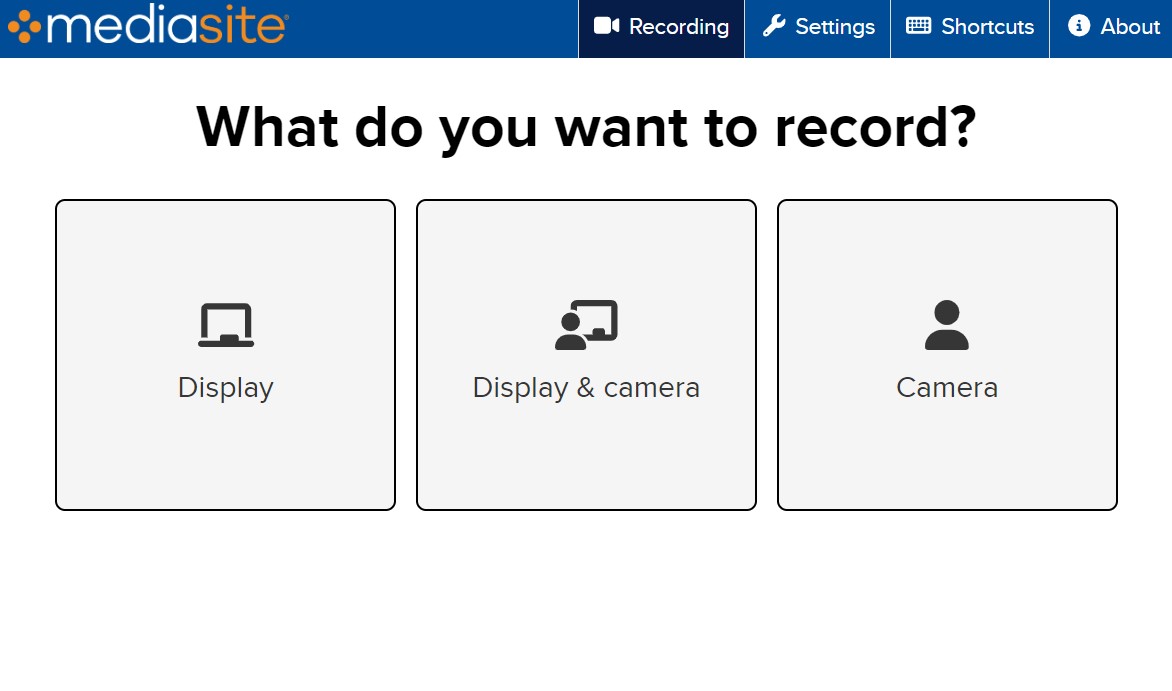Click the info icon beside About

click(x=1078, y=27)
